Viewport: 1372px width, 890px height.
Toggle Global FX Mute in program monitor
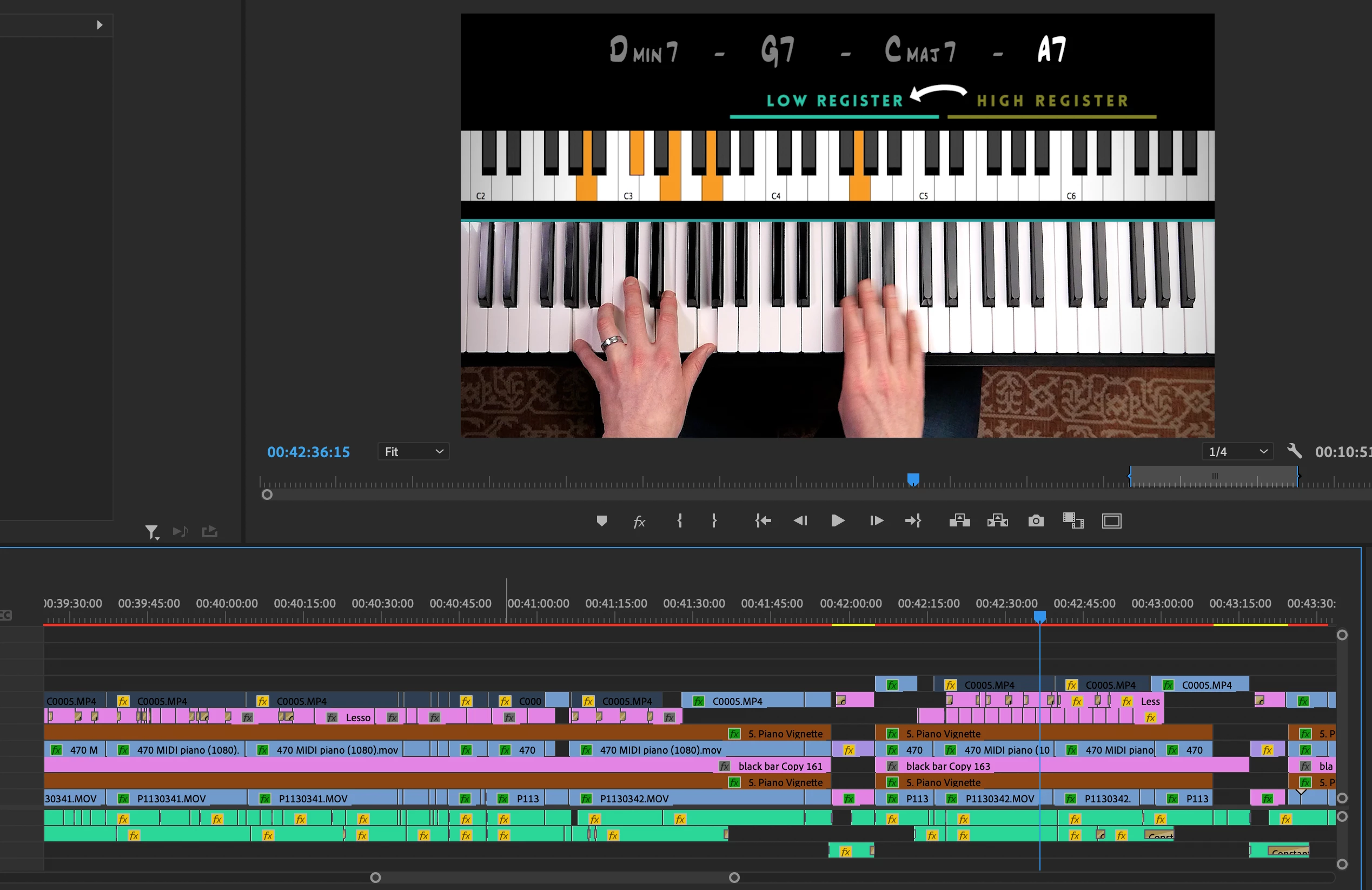point(639,522)
